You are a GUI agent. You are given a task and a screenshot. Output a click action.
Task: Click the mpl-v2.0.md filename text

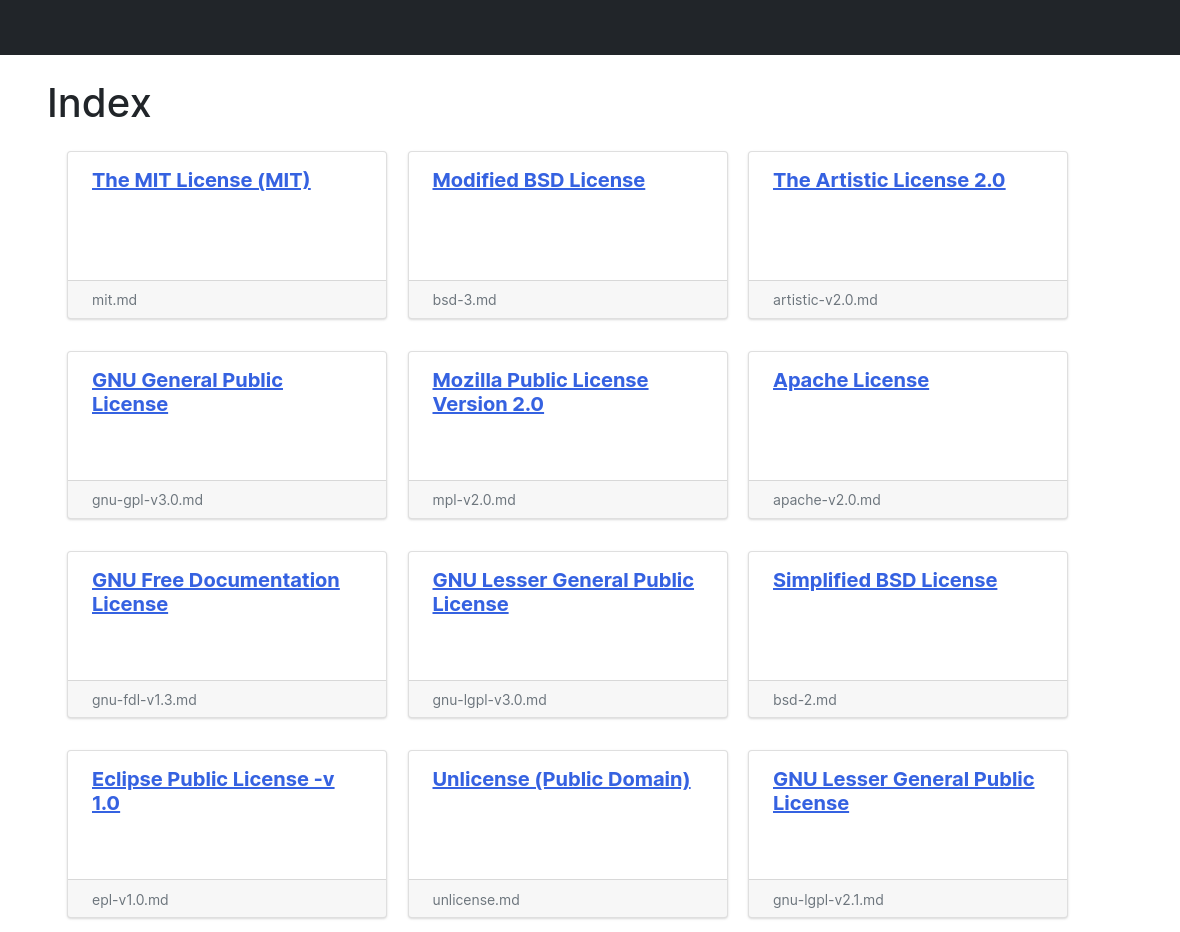pos(474,500)
